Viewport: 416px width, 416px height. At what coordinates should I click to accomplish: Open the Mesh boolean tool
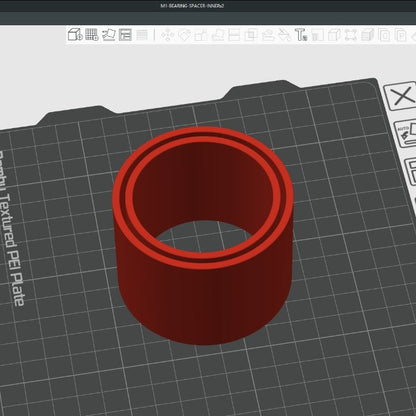(251, 35)
